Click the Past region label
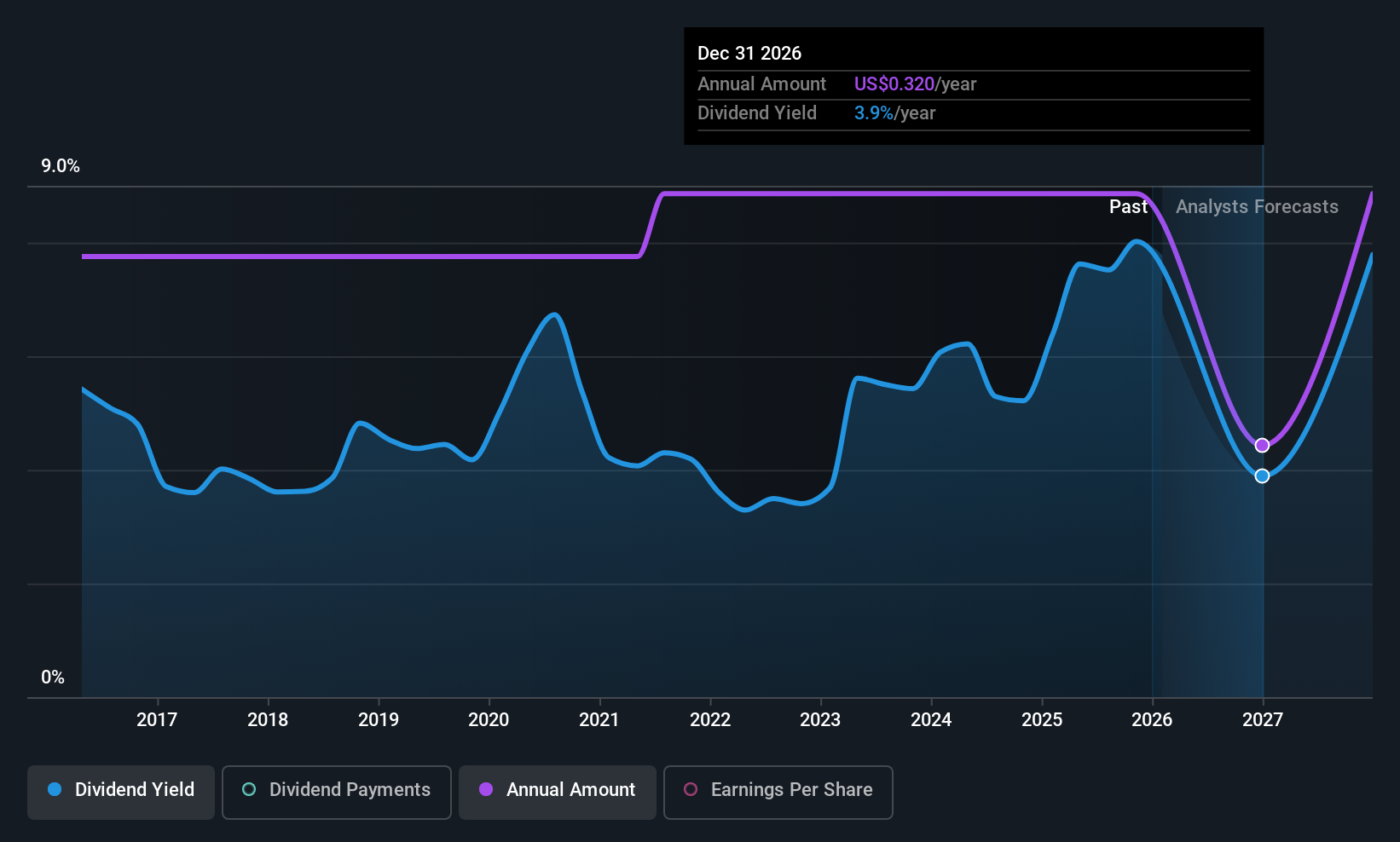Screen dimensions: 1400x842 (x=1128, y=206)
